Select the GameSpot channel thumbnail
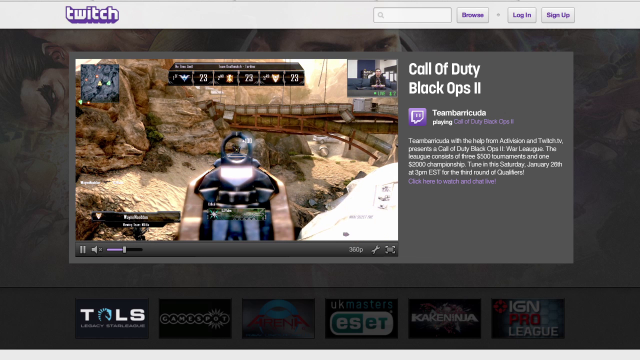Viewport: 640px width, 360px height. pos(195,318)
